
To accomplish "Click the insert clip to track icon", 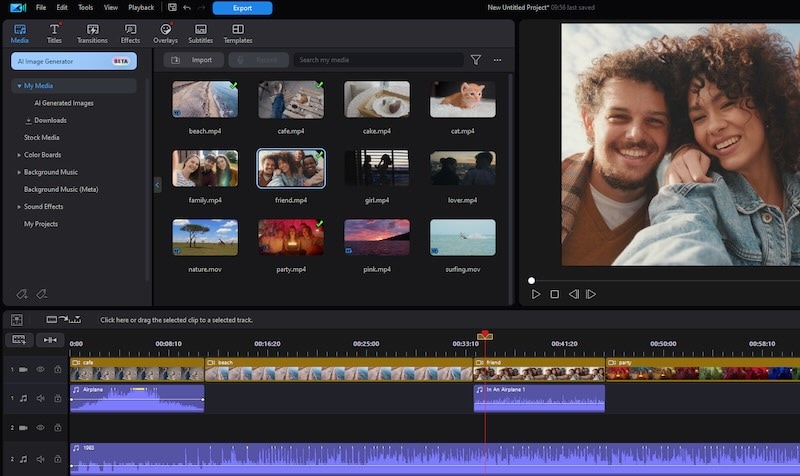I will (x=64, y=320).
